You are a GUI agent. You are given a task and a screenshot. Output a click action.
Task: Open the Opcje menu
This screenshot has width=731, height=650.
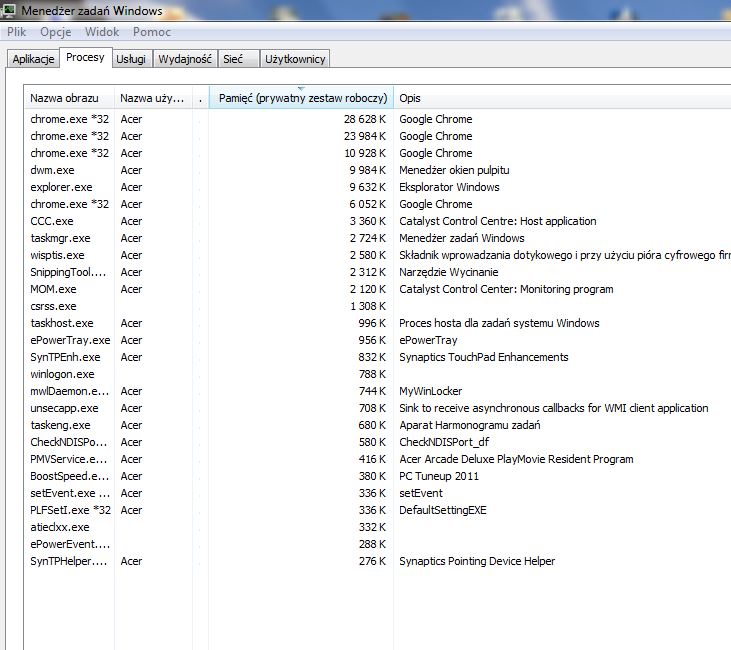tap(55, 32)
